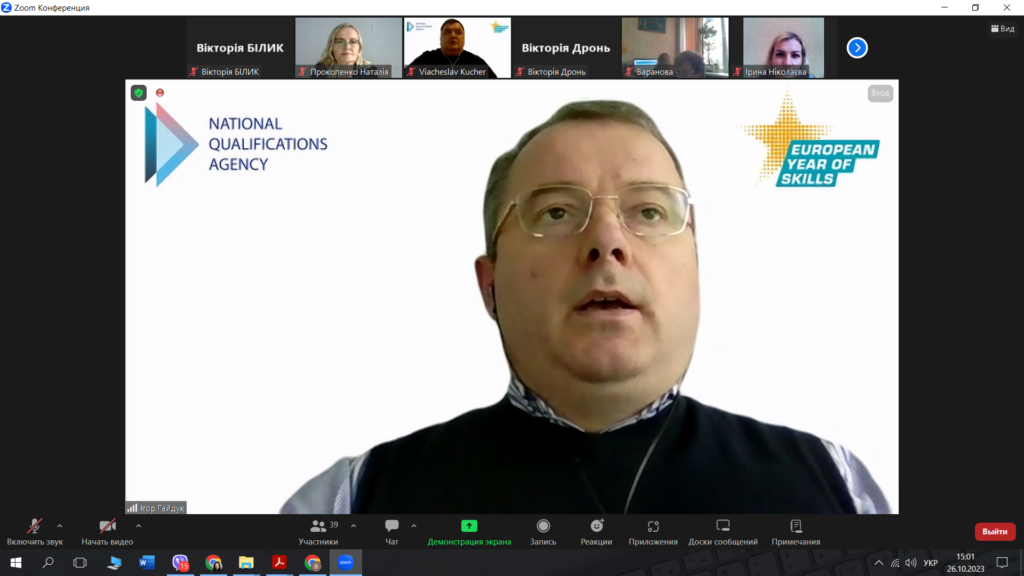The image size is (1024, 576).
Task: Click the green encryption shield icon
Action: click(x=139, y=93)
